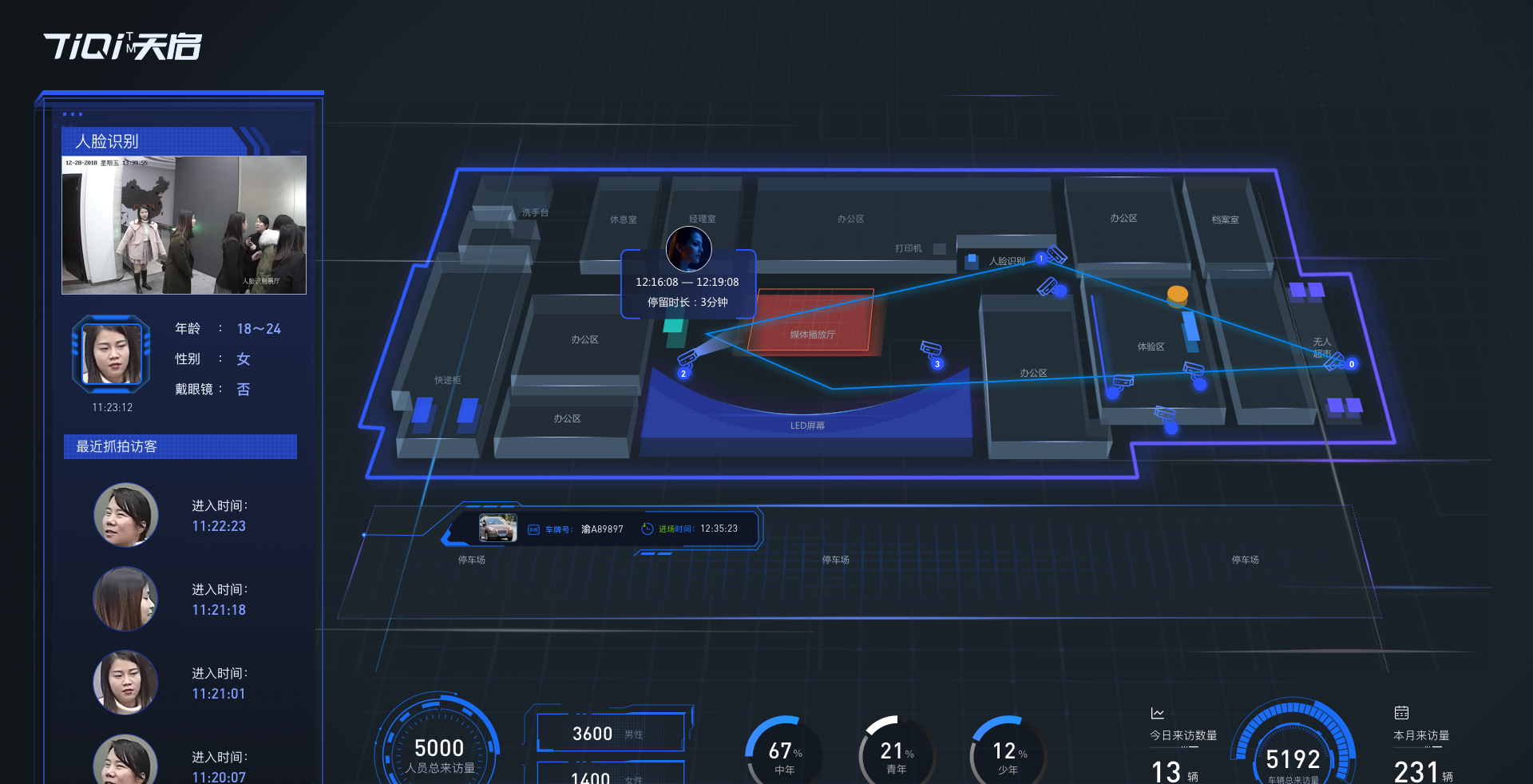Click the tracked person avatar on the map

pos(688,249)
